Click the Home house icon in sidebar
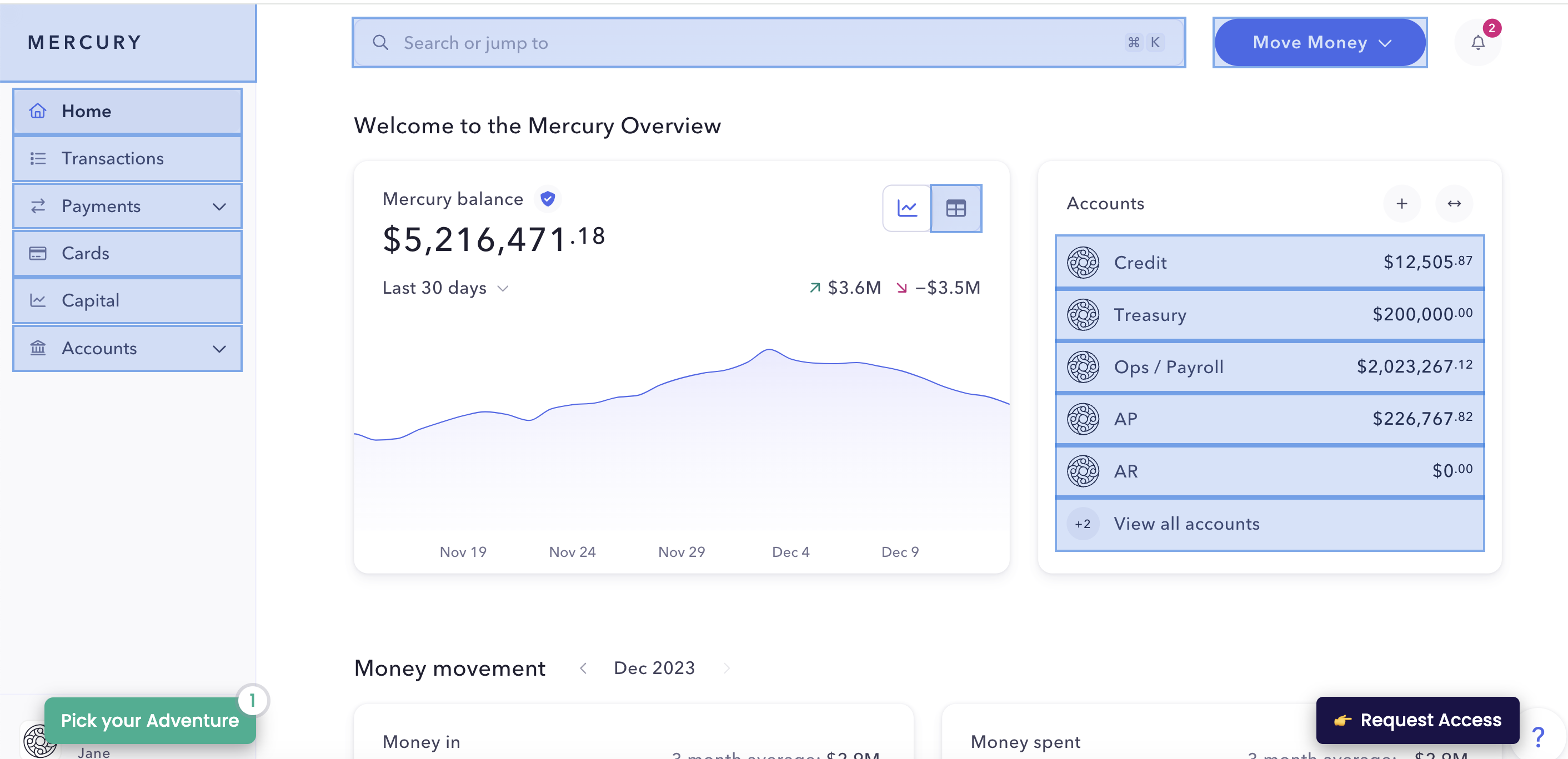This screenshot has height=759, width=1568. (38, 111)
